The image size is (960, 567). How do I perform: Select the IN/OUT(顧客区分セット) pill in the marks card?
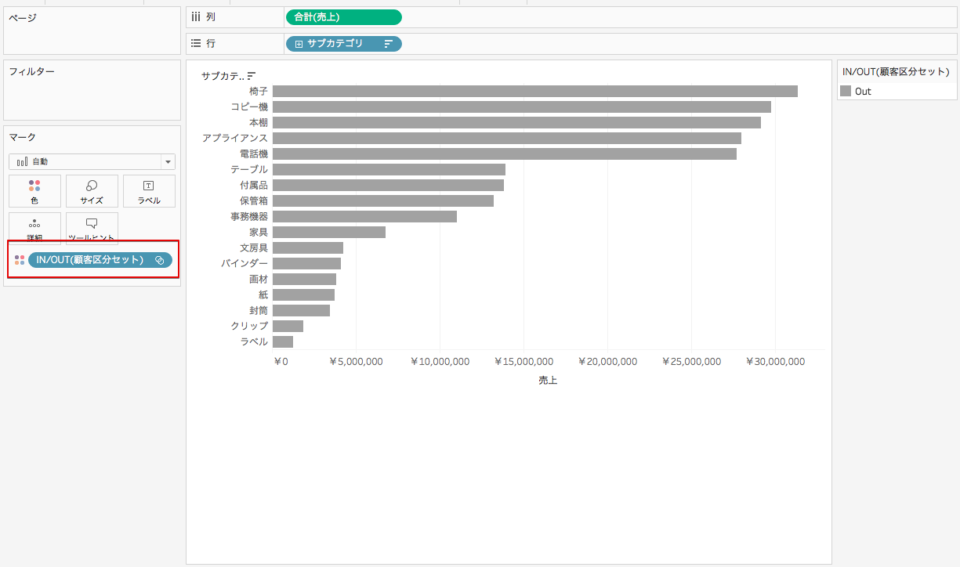point(100,260)
